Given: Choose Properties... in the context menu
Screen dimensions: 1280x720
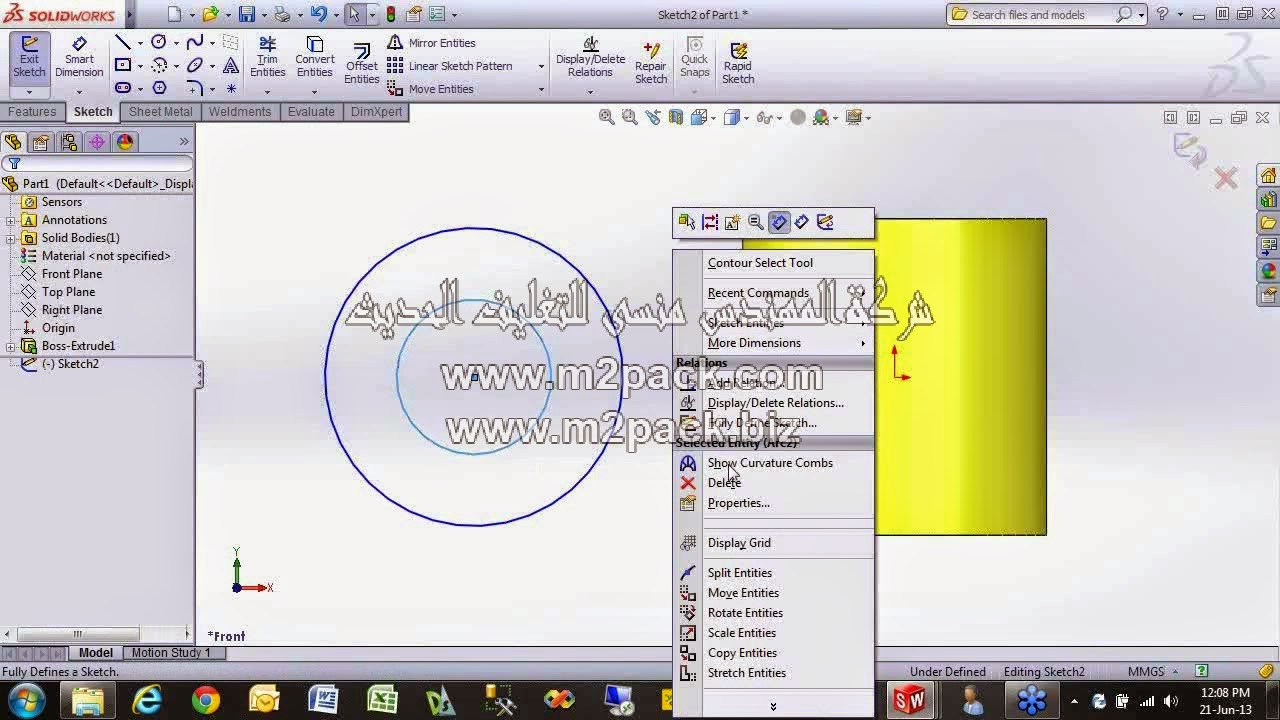Looking at the screenshot, I should (738, 503).
